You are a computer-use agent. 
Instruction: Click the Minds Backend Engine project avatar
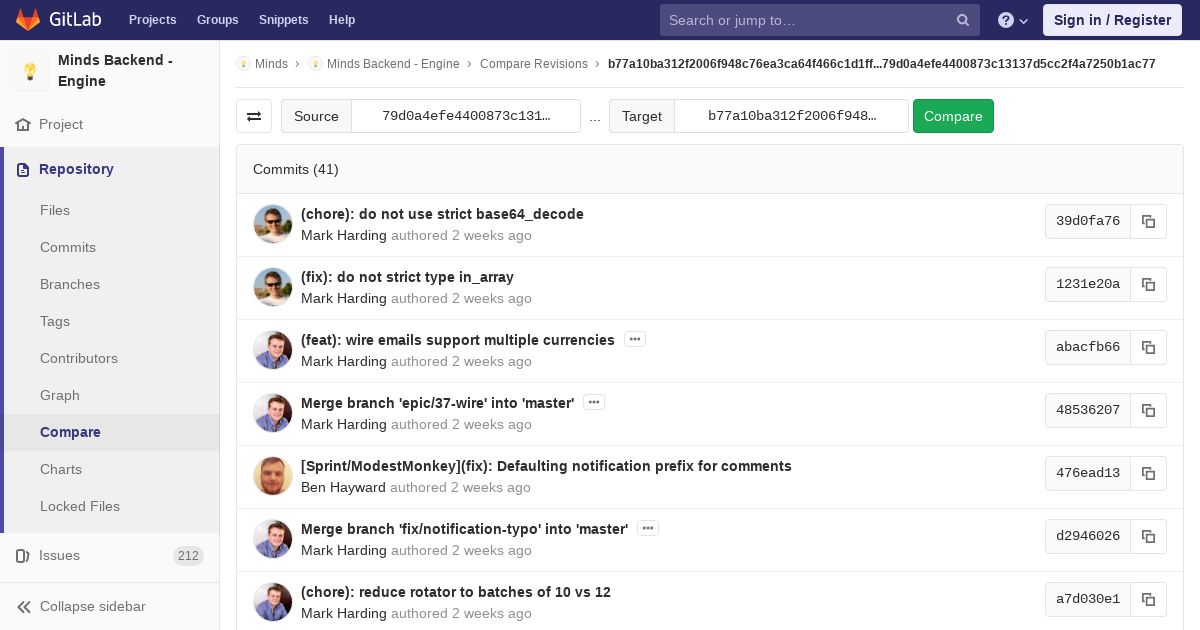pos(30,71)
